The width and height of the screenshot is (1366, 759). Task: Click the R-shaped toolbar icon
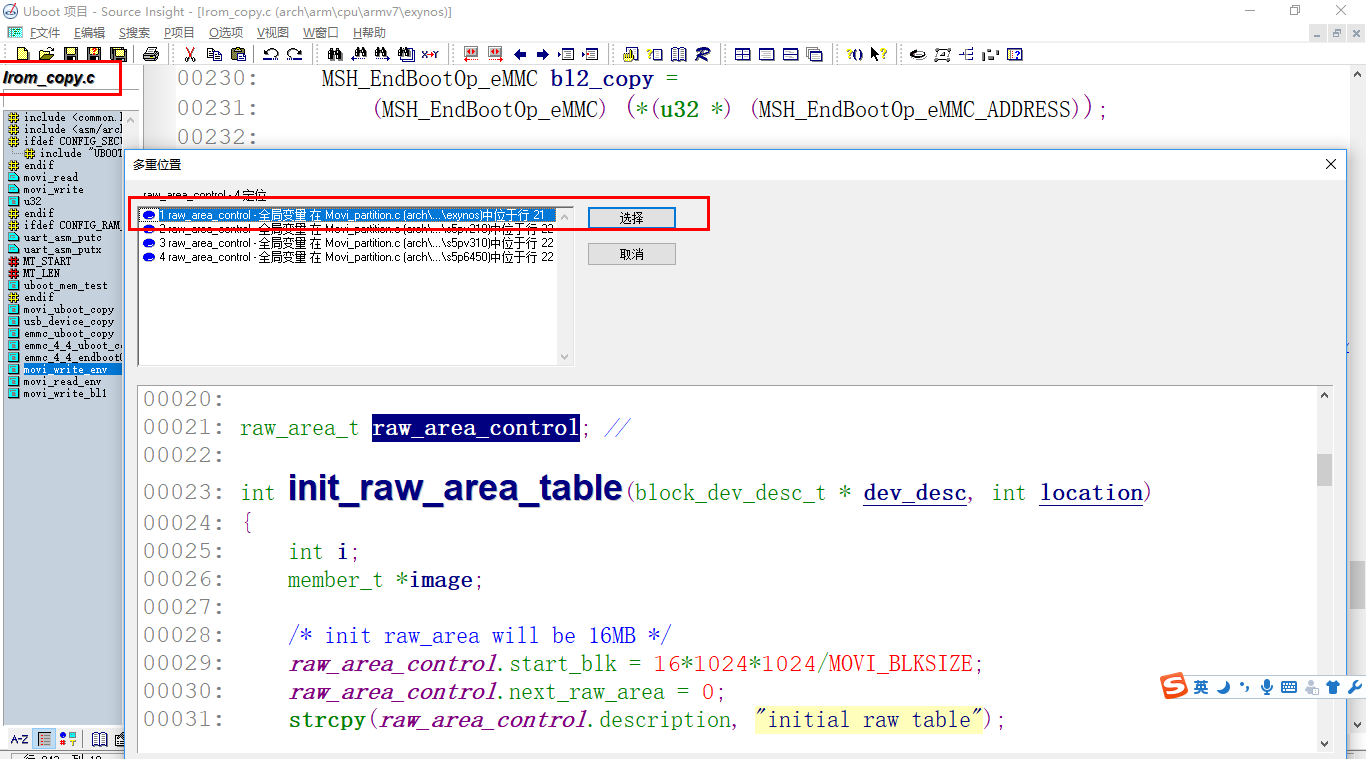[x=703, y=54]
